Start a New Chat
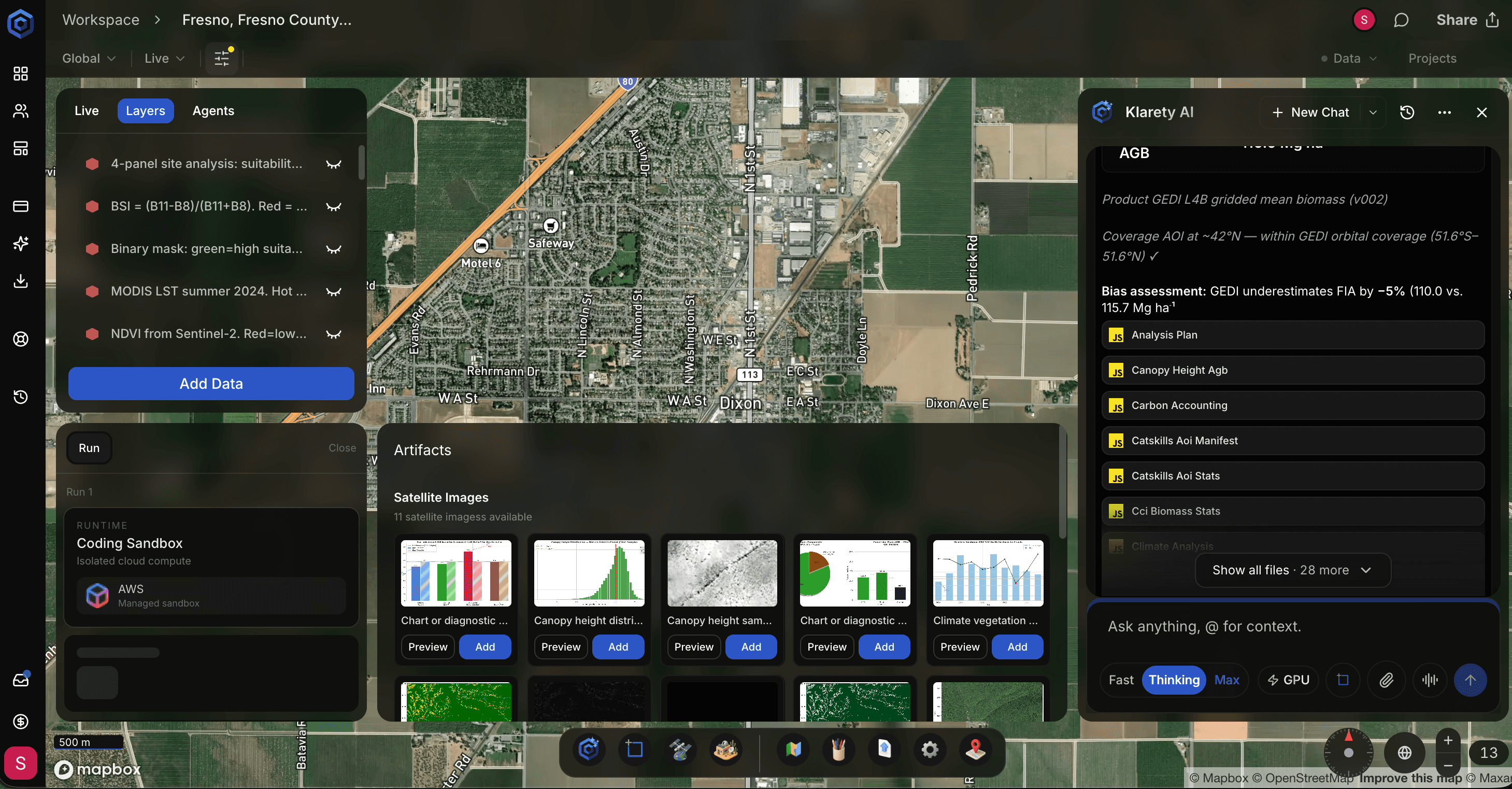This screenshot has height=789, width=1512. (1310, 112)
